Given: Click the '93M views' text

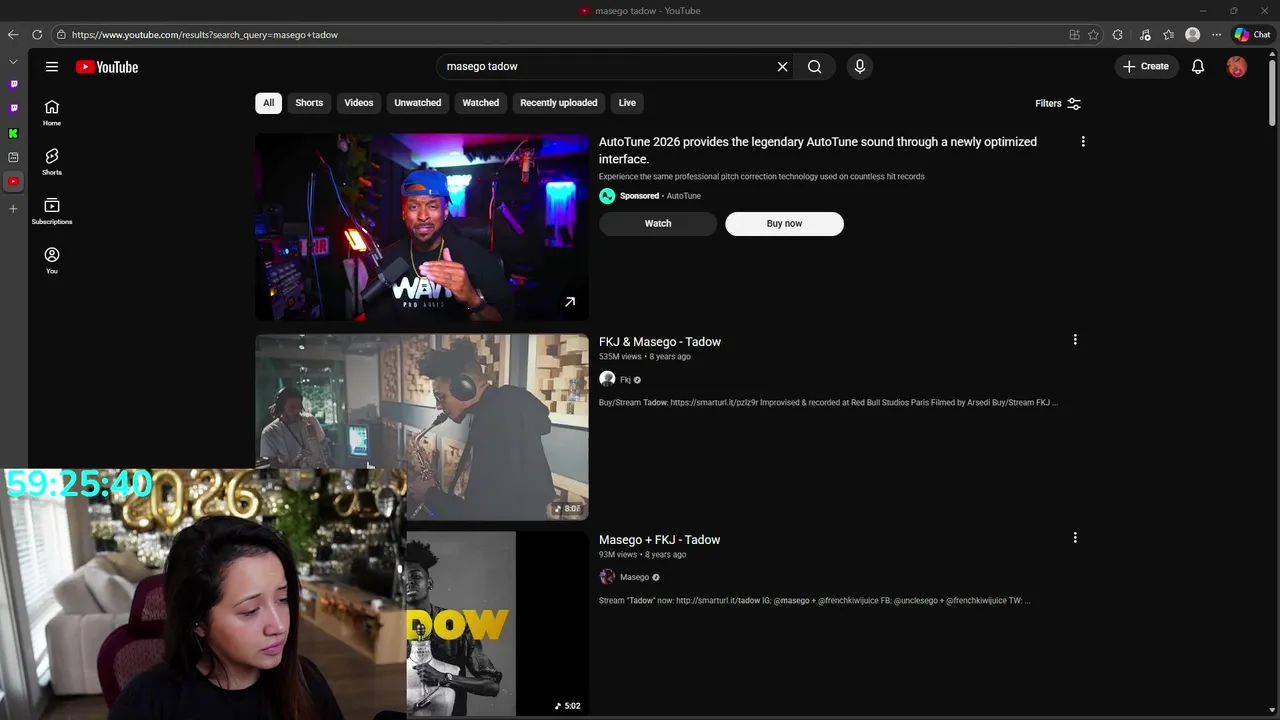Looking at the screenshot, I should tap(618, 555).
